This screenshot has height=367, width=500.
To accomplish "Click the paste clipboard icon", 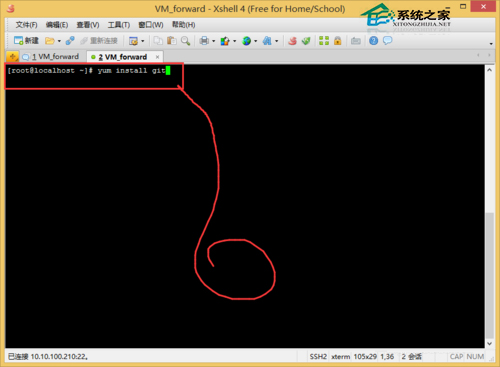I will coord(172,41).
